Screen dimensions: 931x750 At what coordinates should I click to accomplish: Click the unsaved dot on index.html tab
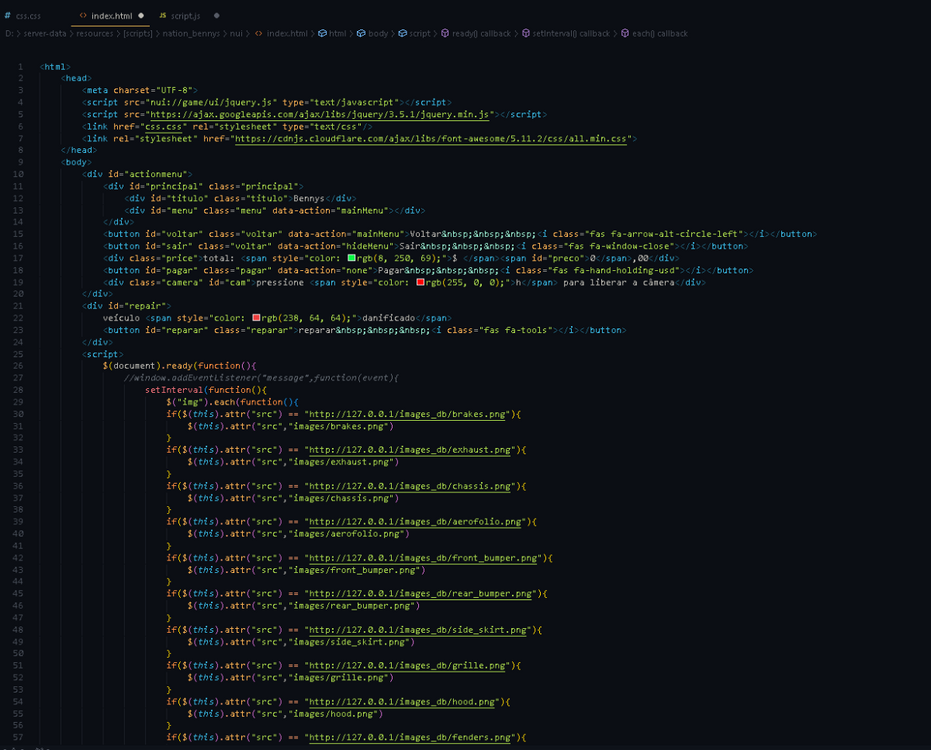coord(141,16)
